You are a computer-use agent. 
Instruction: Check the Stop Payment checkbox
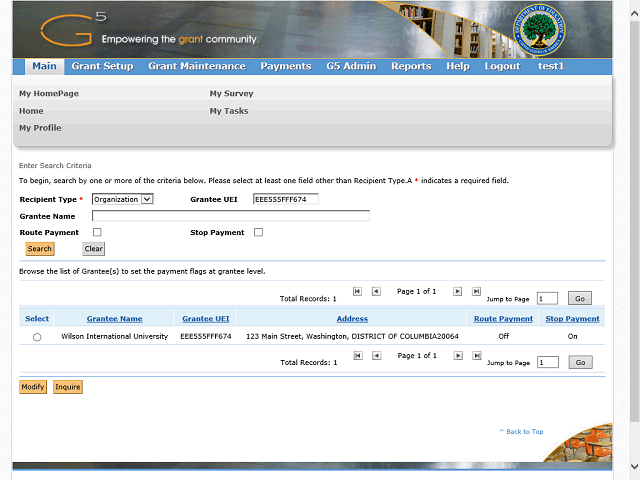pyautogui.click(x=258, y=232)
